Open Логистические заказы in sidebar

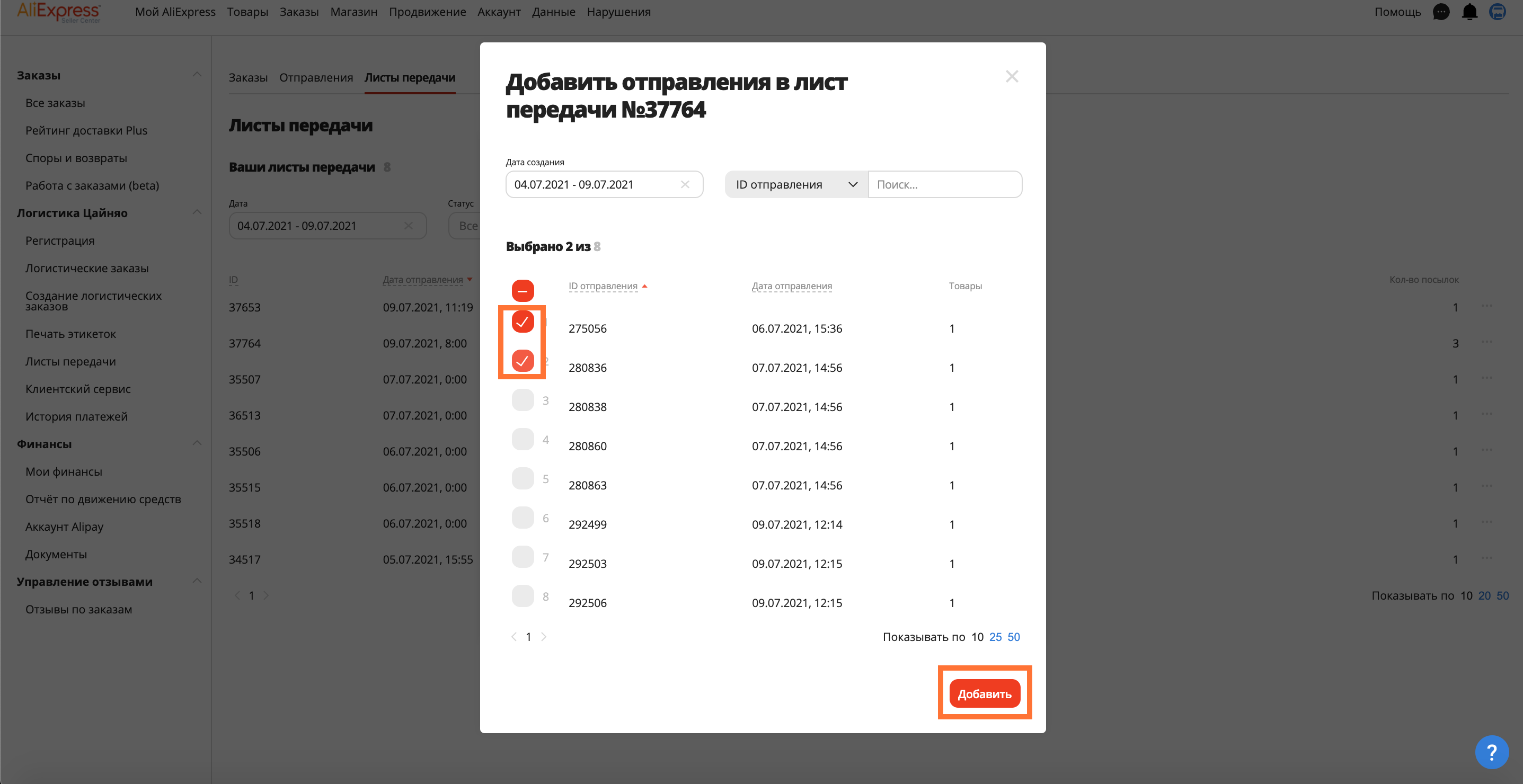point(87,268)
